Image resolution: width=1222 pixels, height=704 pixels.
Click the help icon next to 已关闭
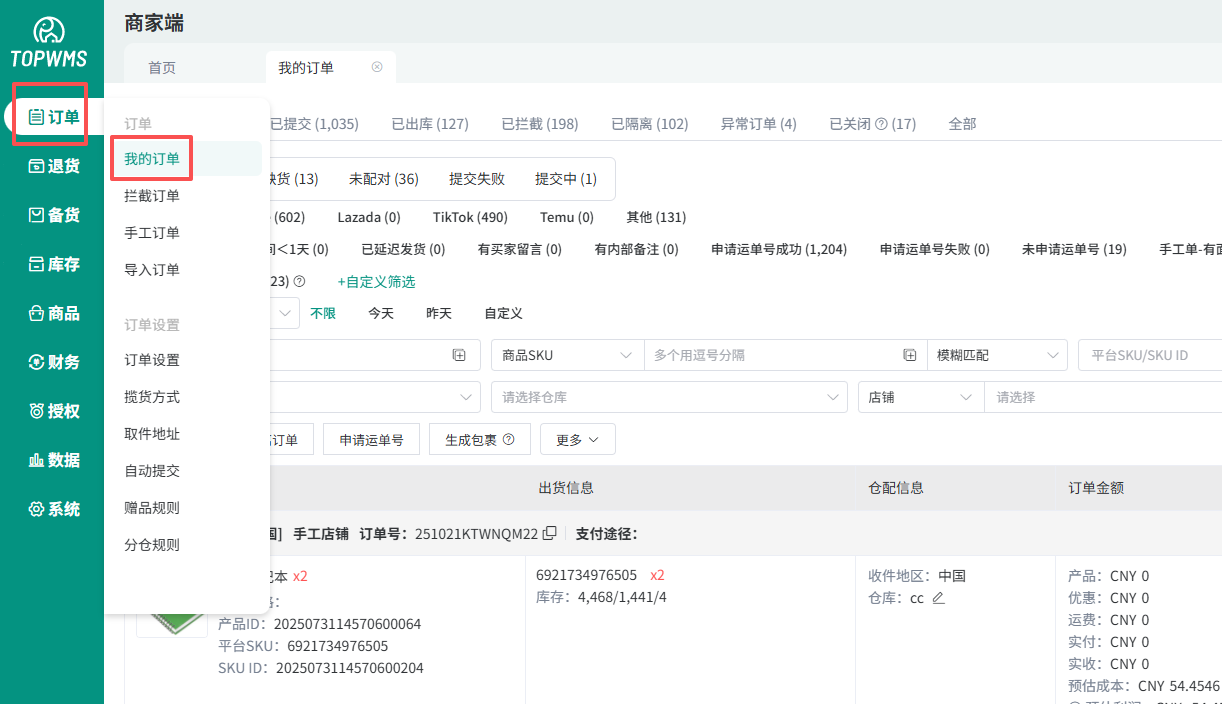[881, 124]
